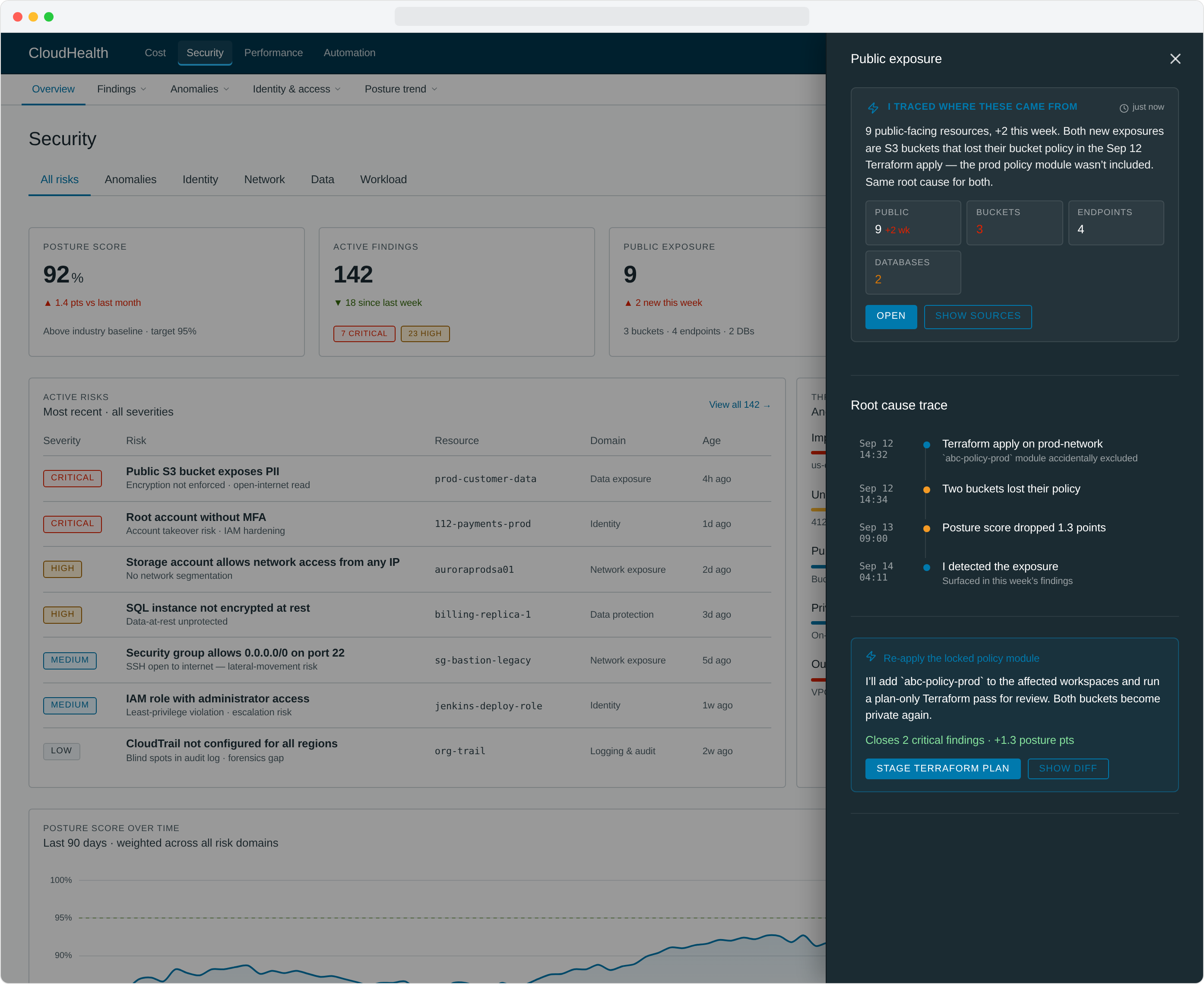Click the OPEN button in the panel
Image resolution: width=1204 pixels, height=984 pixels.
pos(890,316)
